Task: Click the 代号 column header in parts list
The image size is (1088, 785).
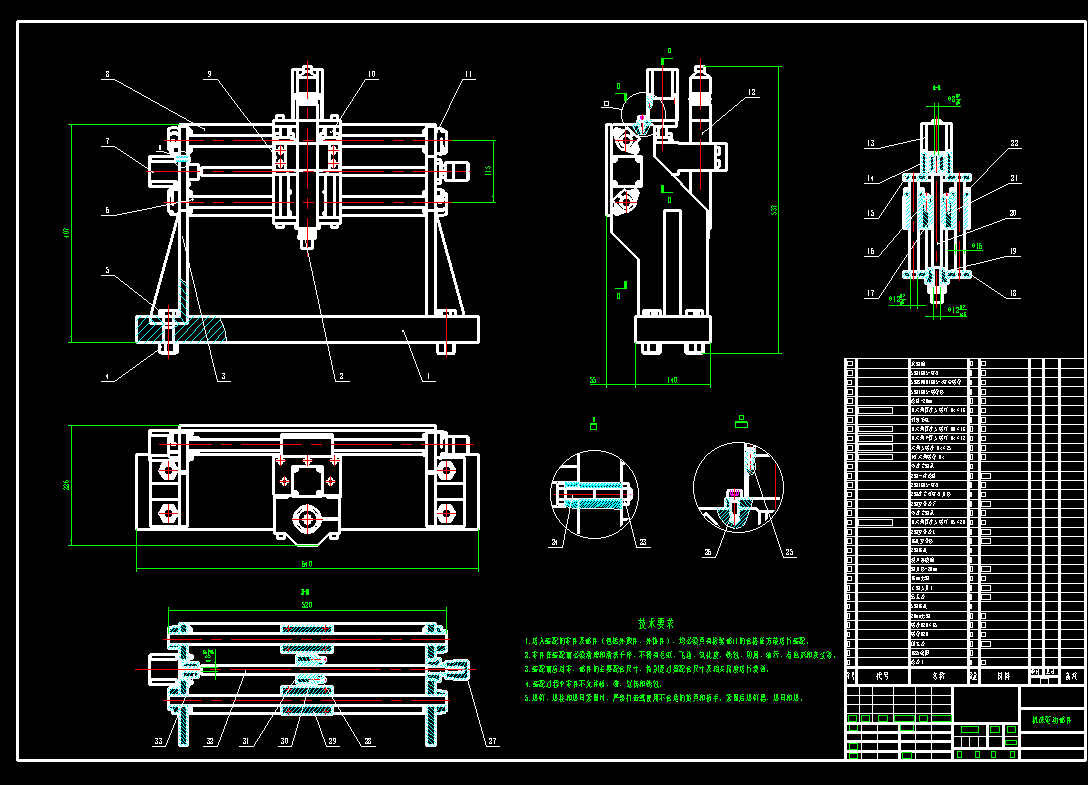Action: [x=883, y=675]
